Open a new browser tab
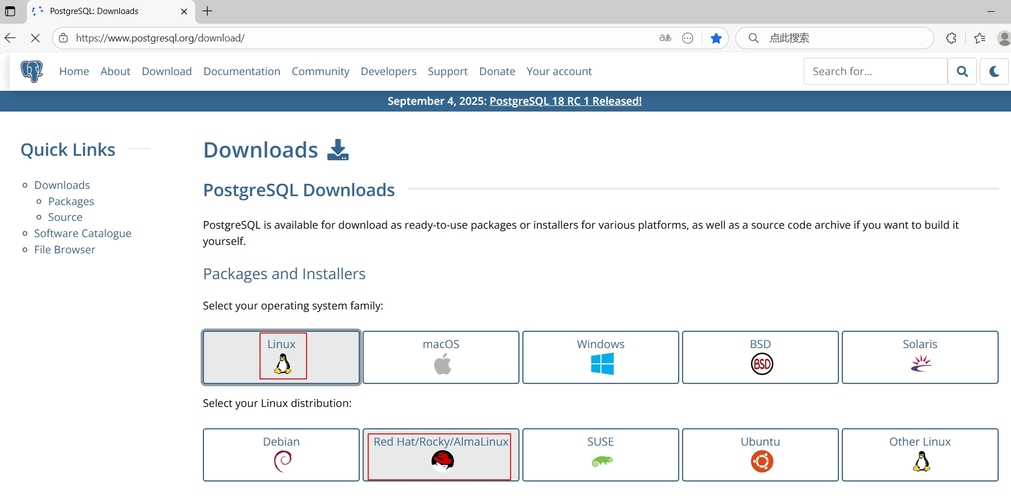 [x=207, y=11]
